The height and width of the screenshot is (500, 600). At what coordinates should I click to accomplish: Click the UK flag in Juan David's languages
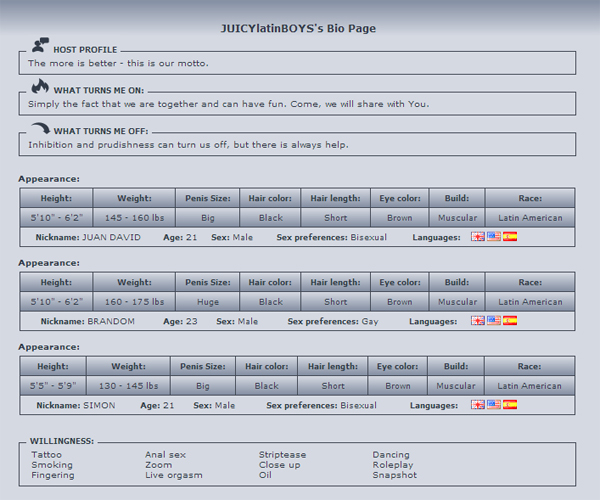(x=478, y=237)
